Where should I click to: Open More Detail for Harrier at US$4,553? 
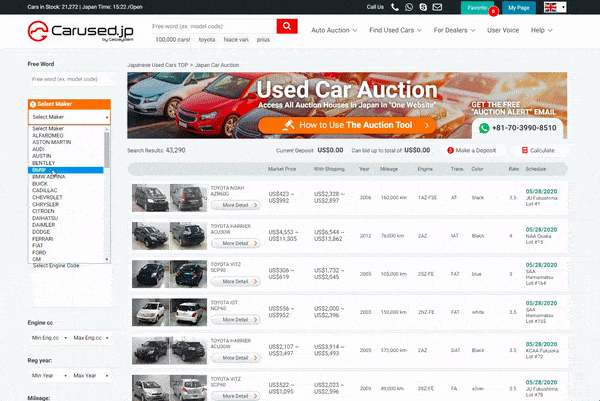[236, 243]
